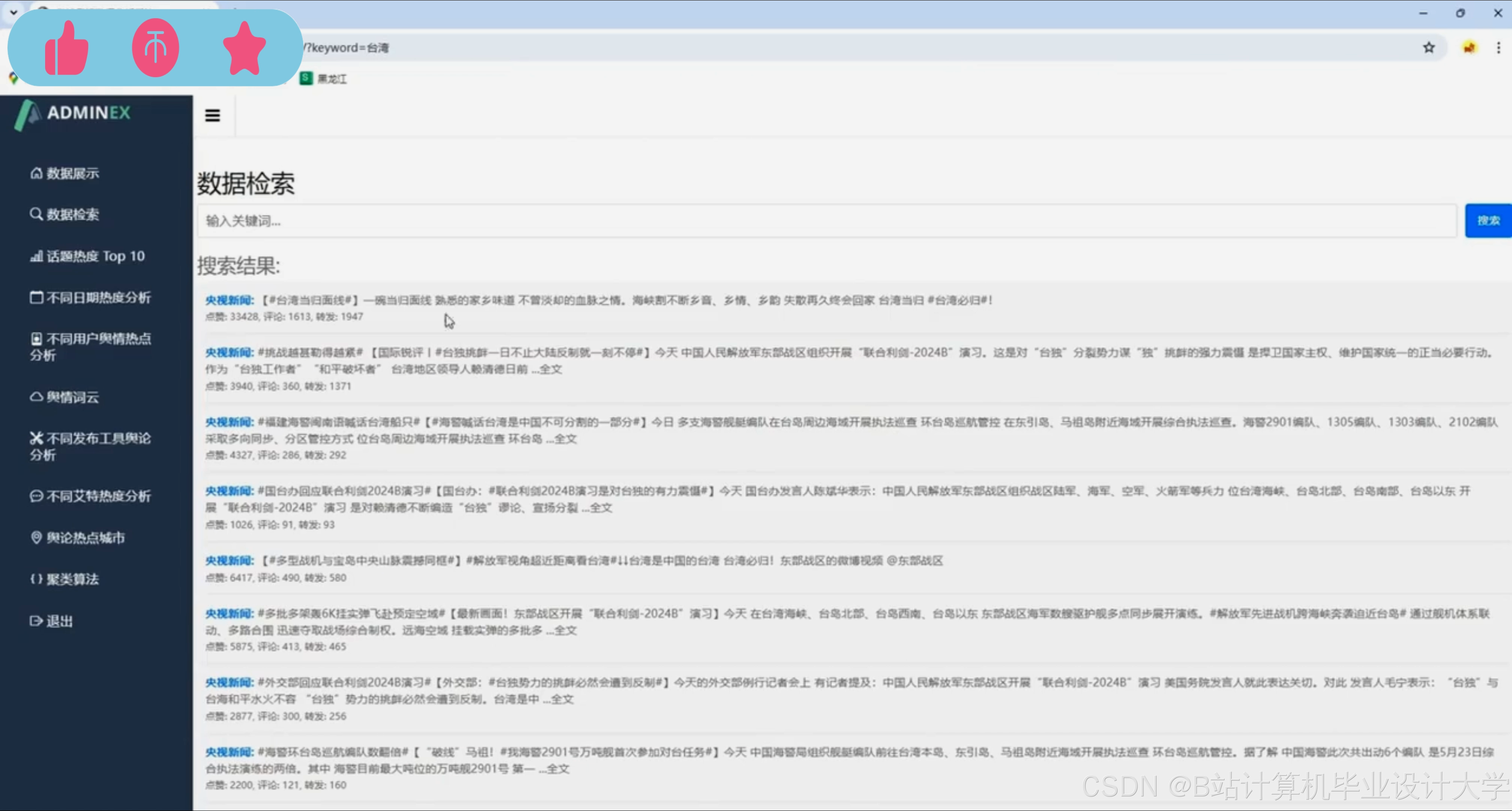Bookmark page with address bar star
This screenshot has width=1512, height=811.
pos(1429,48)
